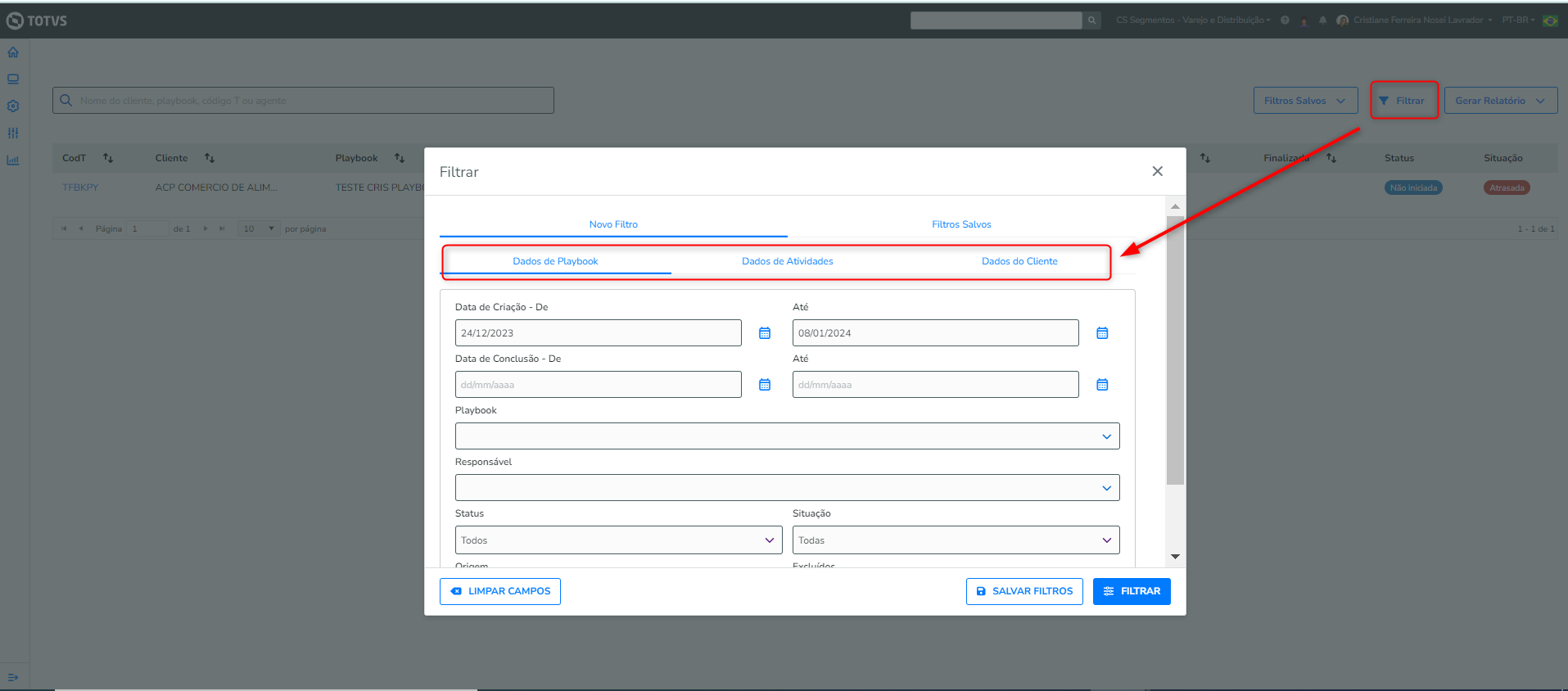Open the bar chart icon in left sidebar
The image size is (1568, 691).
[x=13, y=160]
